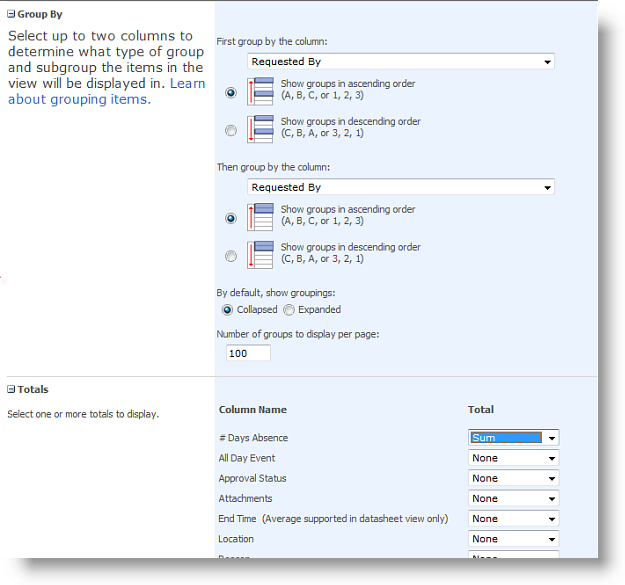Click the 'Then group by the column:' label
Screen dimensions: 625x585
click(273, 167)
